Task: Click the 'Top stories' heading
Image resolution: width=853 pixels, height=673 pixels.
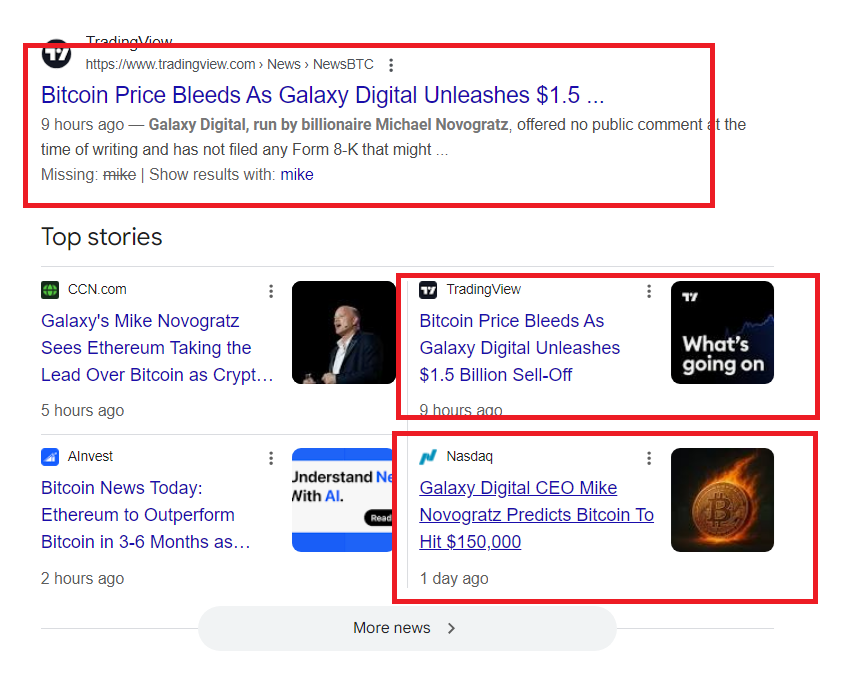Action: (x=102, y=237)
